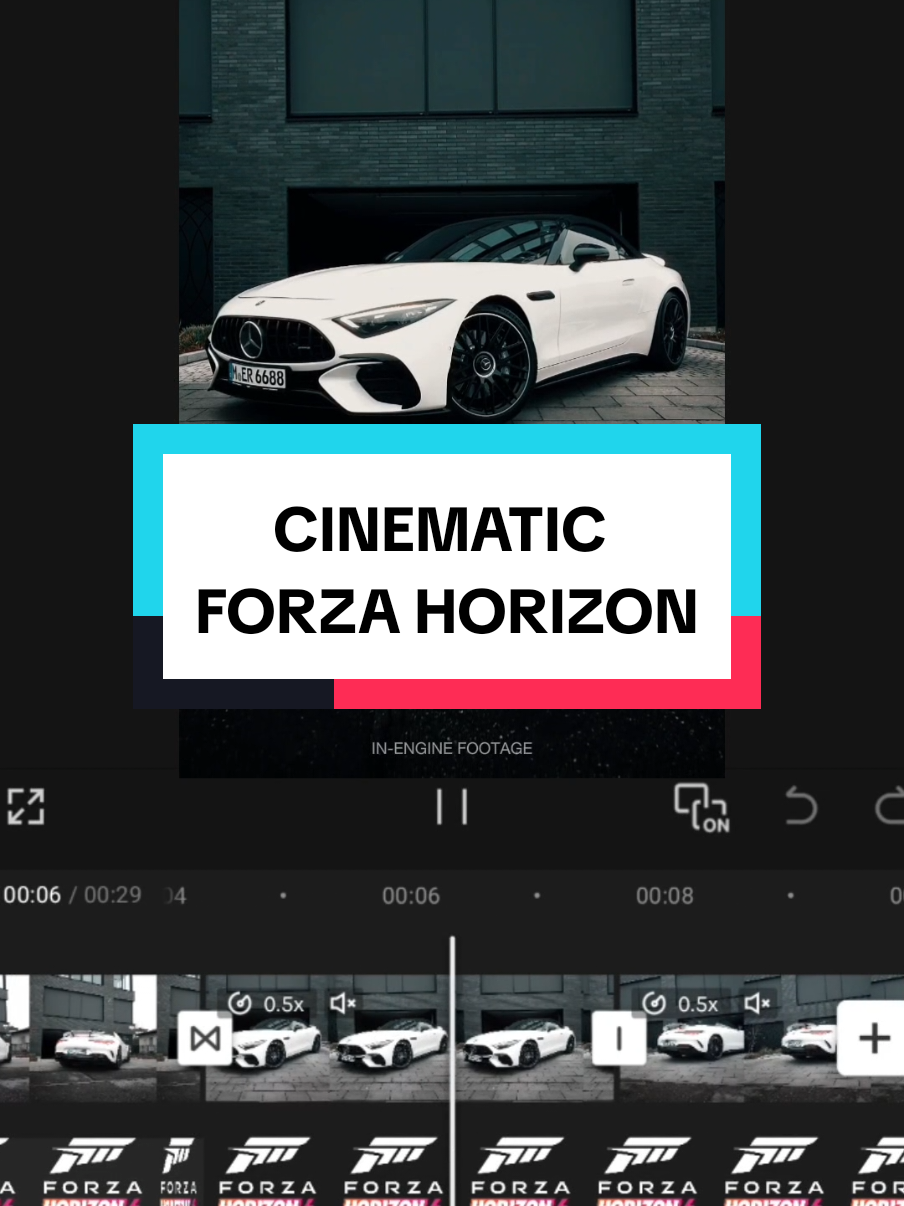This screenshot has width=904, height=1206.
Task: Open the white I-shaped transition marker
Action: 618,1039
